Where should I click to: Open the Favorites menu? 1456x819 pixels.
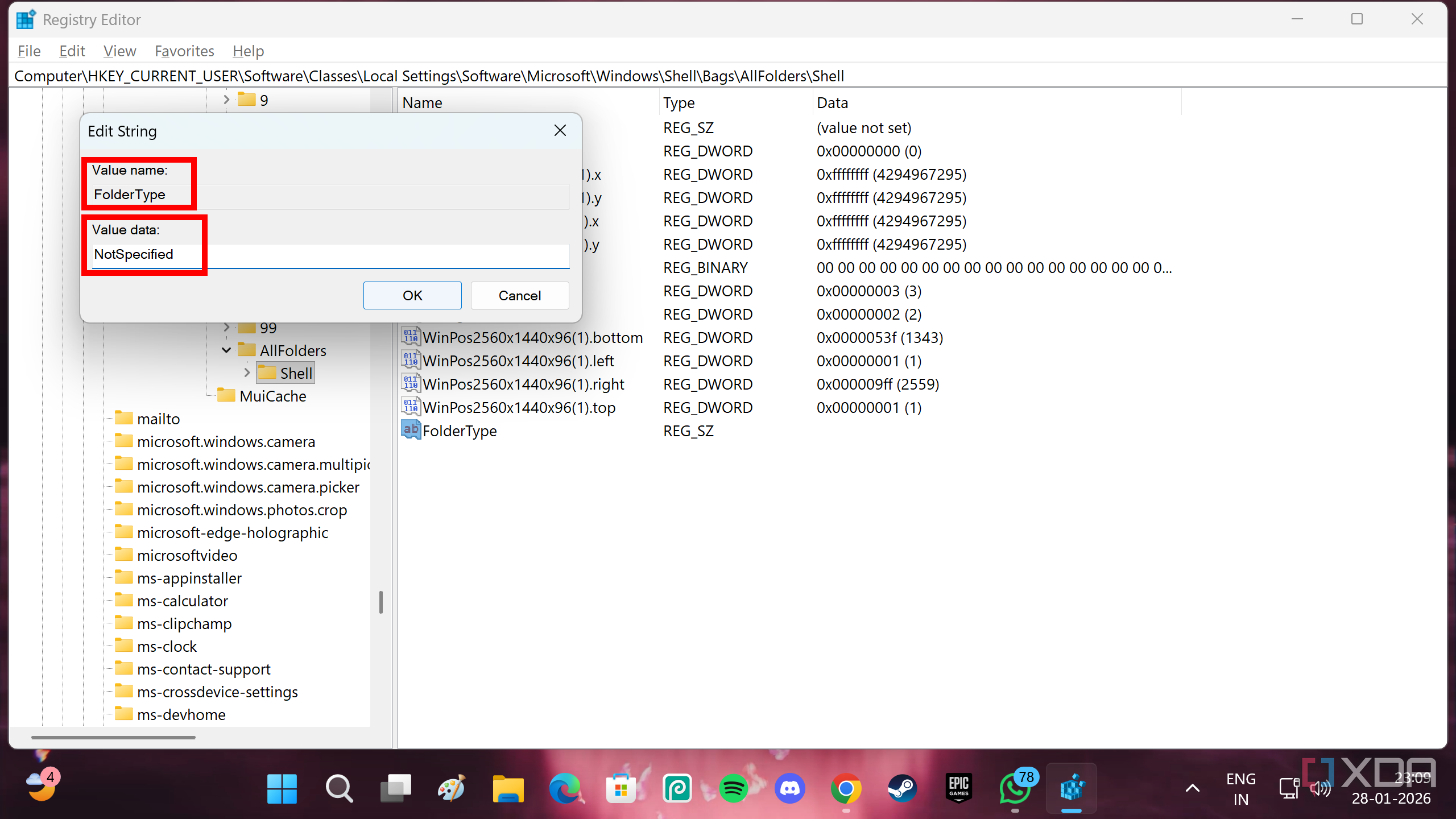(184, 51)
